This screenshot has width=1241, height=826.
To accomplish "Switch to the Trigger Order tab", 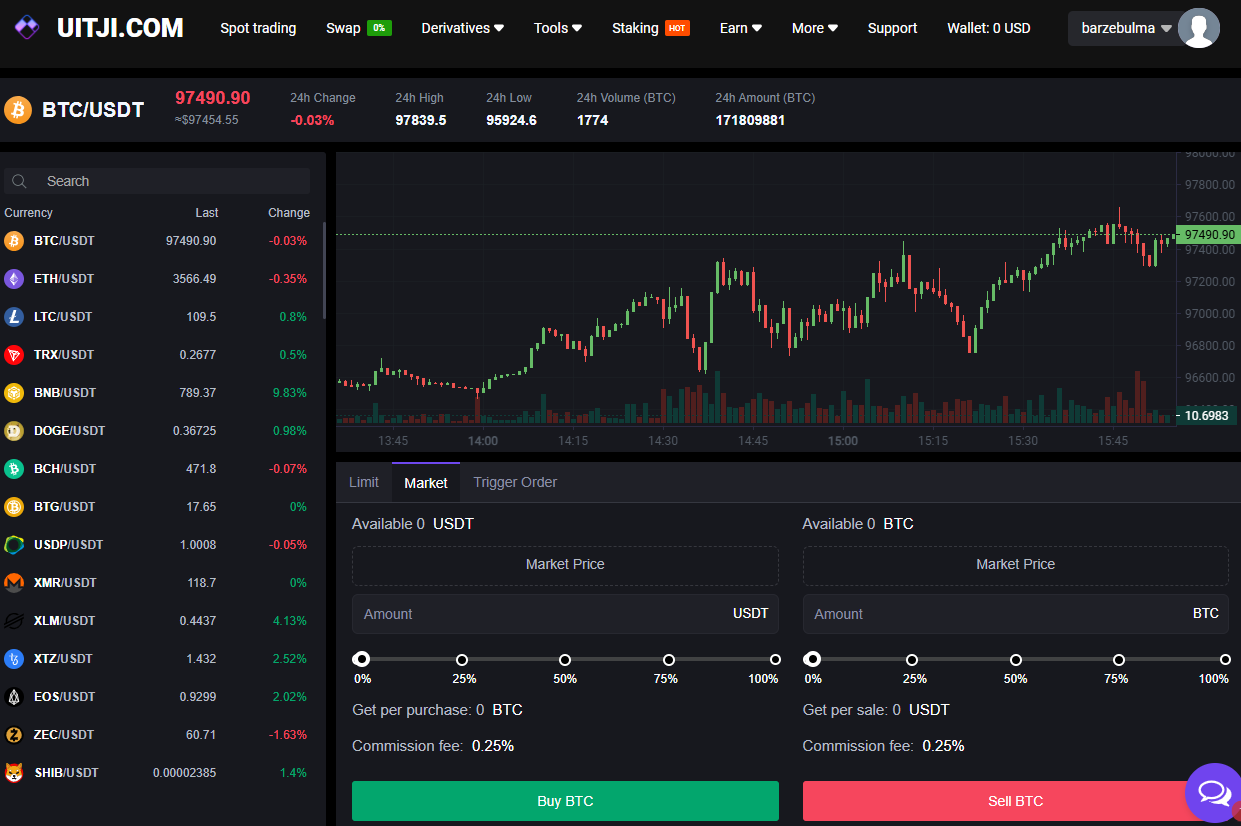I will 515,482.
